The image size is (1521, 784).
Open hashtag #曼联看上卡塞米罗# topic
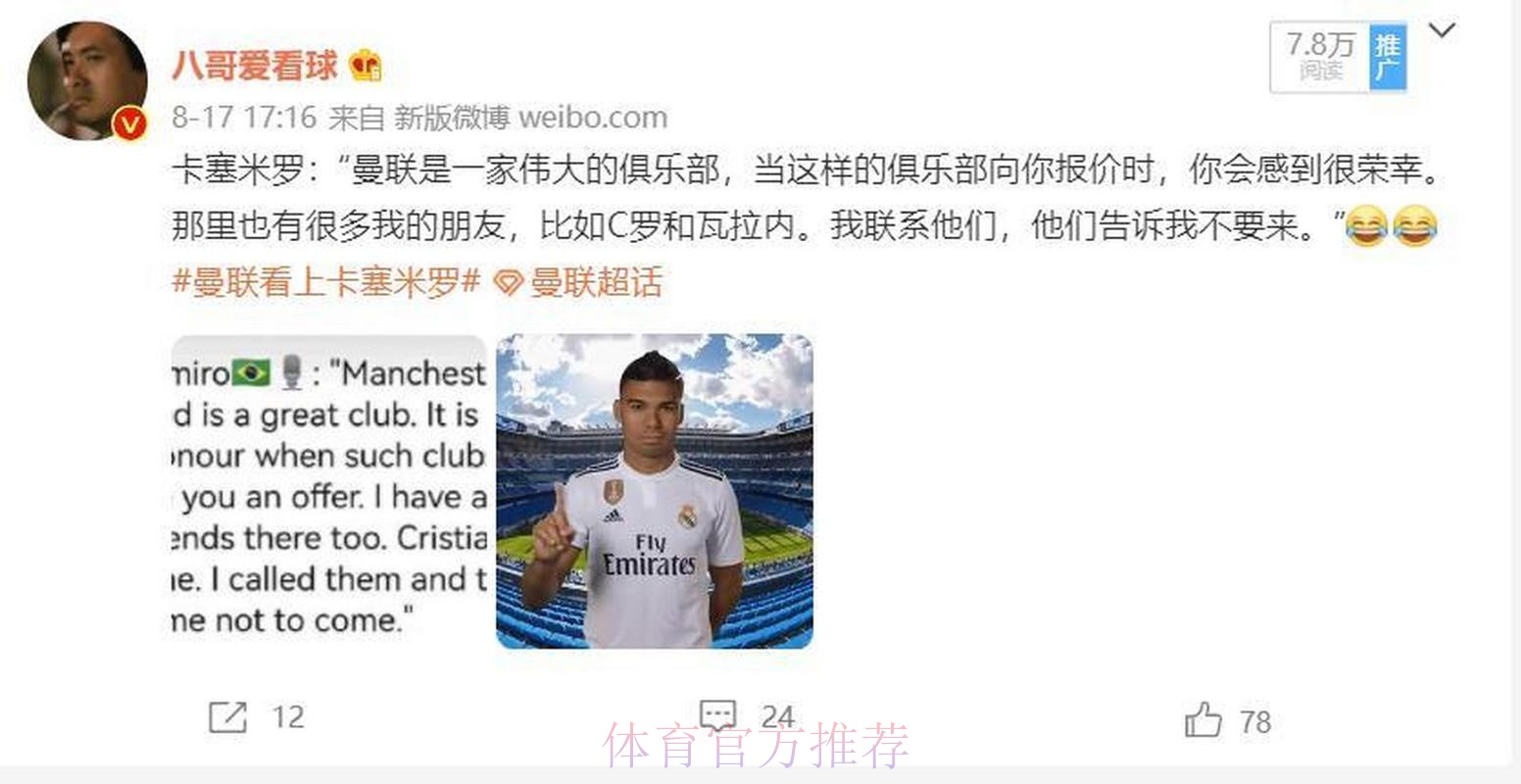click(326, 283)
